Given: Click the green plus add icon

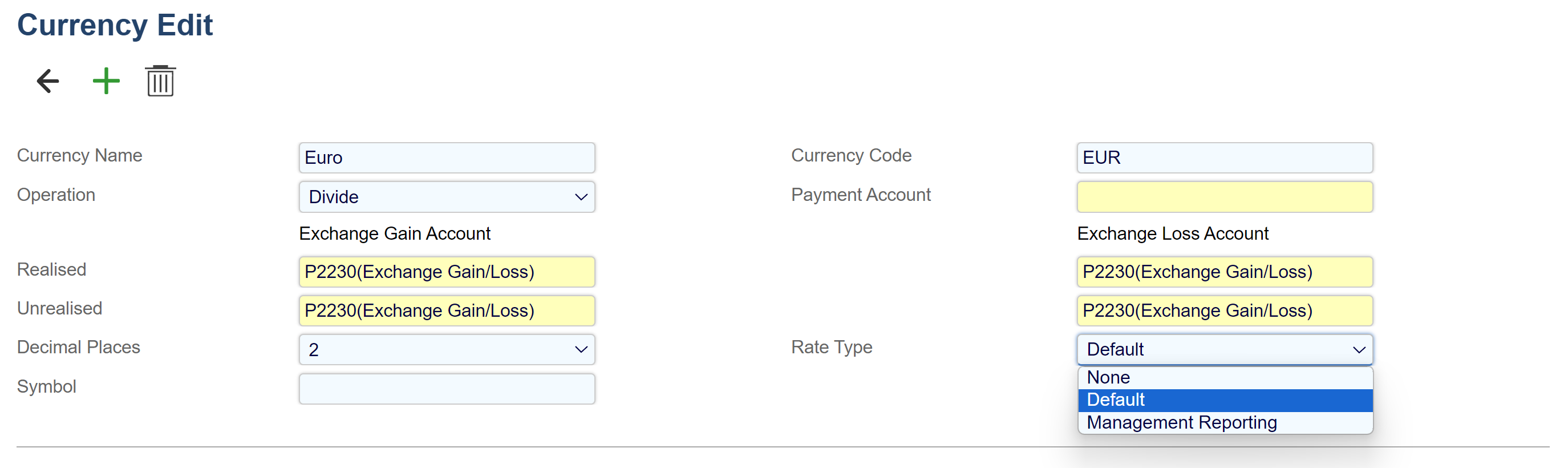Looking at the screenshot, I should [x=106, y=81].
